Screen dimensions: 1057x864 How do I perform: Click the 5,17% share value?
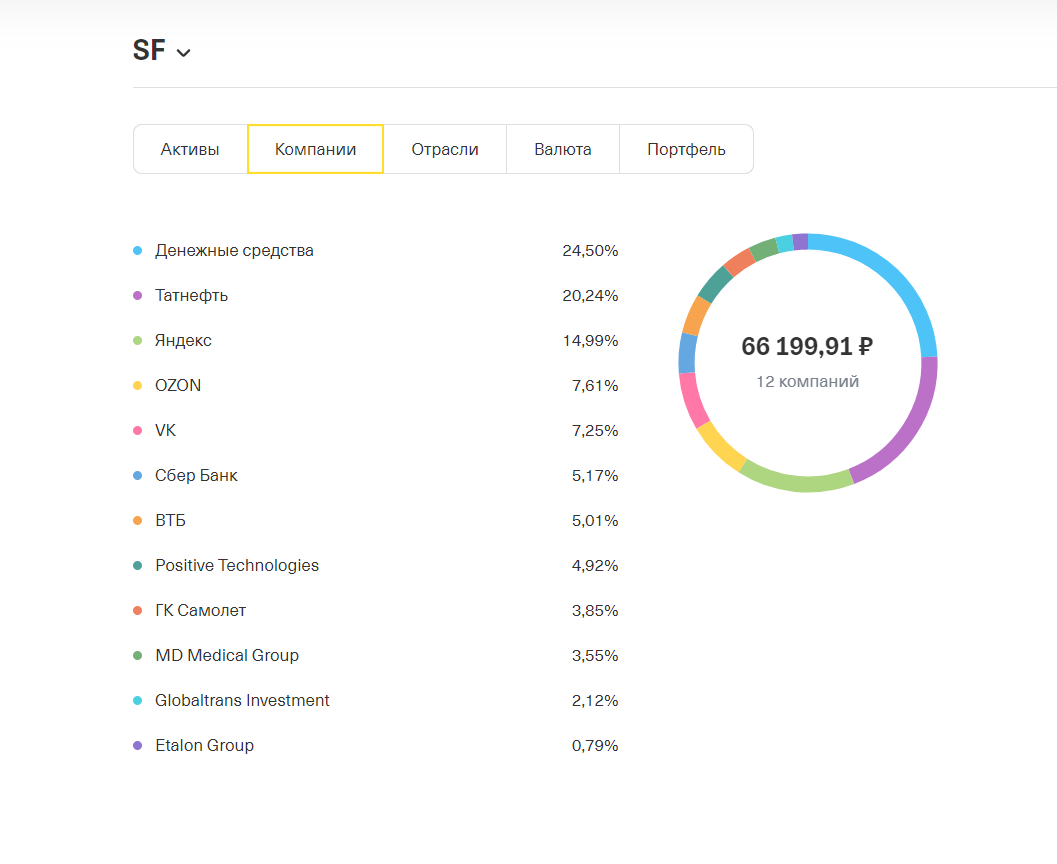(x=595, y=476)
